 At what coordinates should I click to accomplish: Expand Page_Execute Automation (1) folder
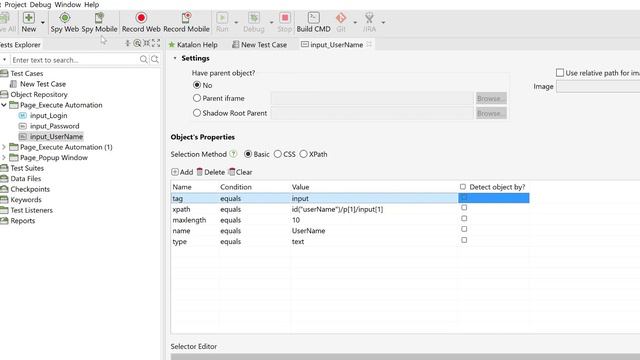(4, 147)
